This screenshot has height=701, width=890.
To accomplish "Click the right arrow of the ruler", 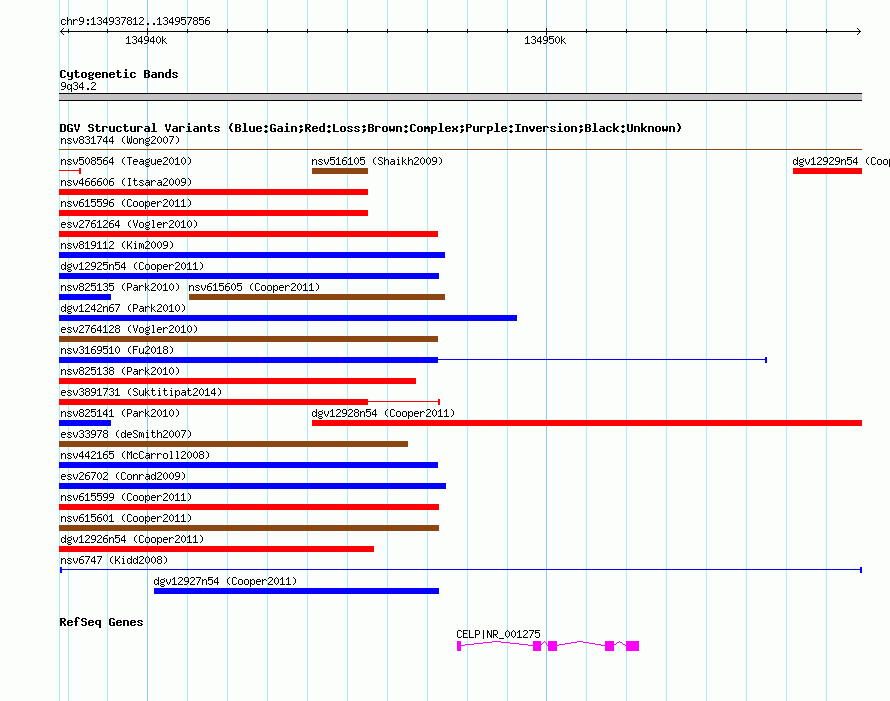I will click(x=858, y=31).
